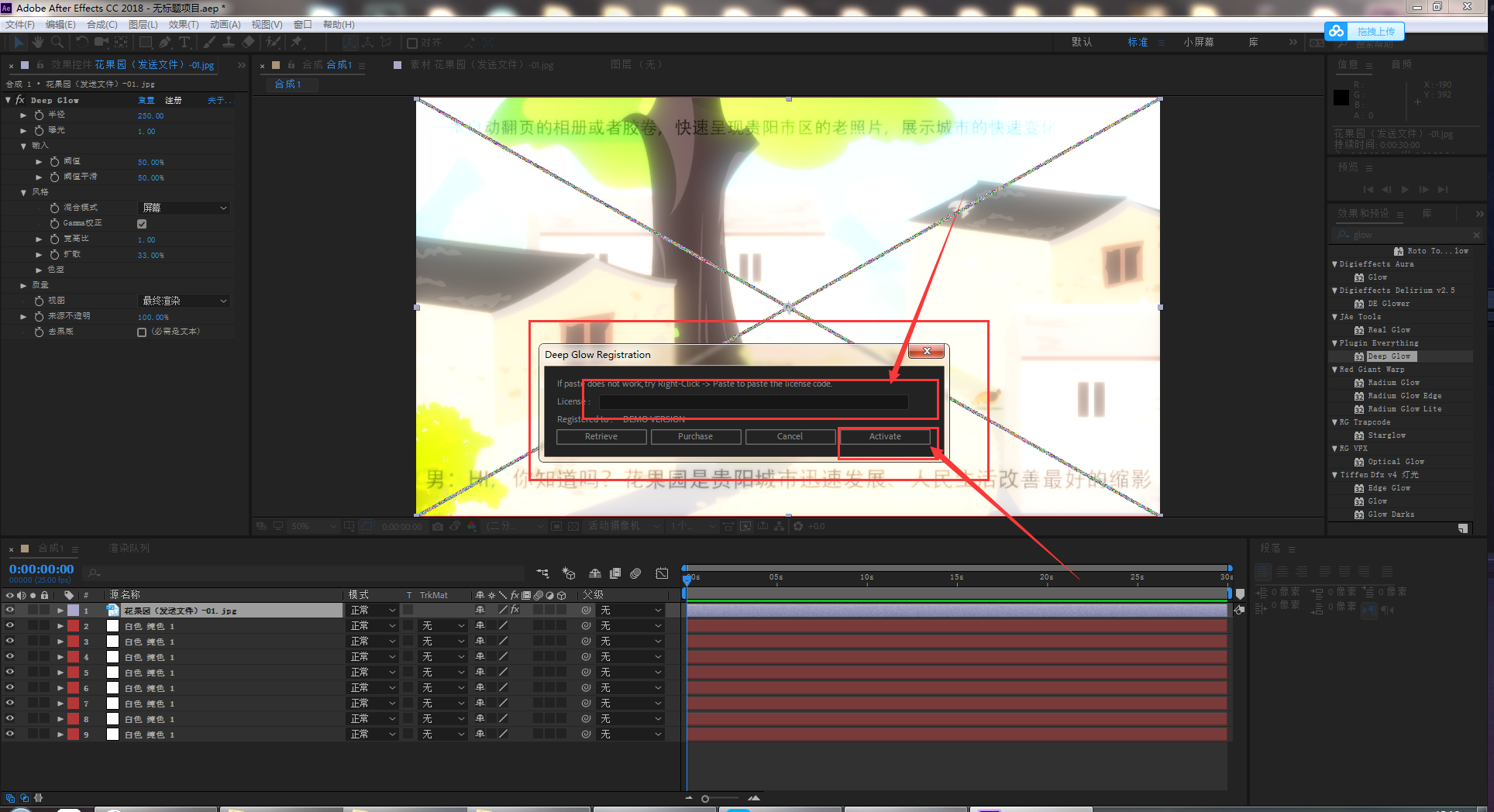This screenshot has height=812, width=1494.
Task: Expand layer 2 properties with its triangle
Action: 60,626
